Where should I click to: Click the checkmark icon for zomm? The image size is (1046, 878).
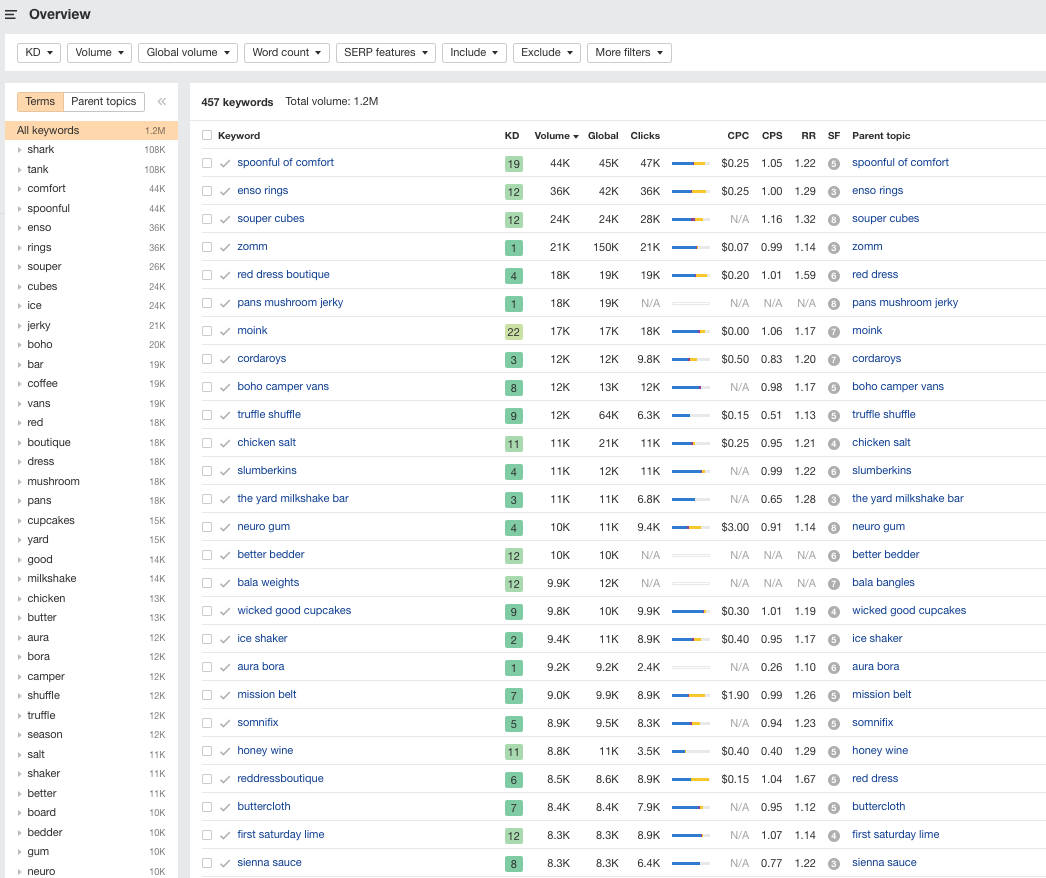point(225,247)
